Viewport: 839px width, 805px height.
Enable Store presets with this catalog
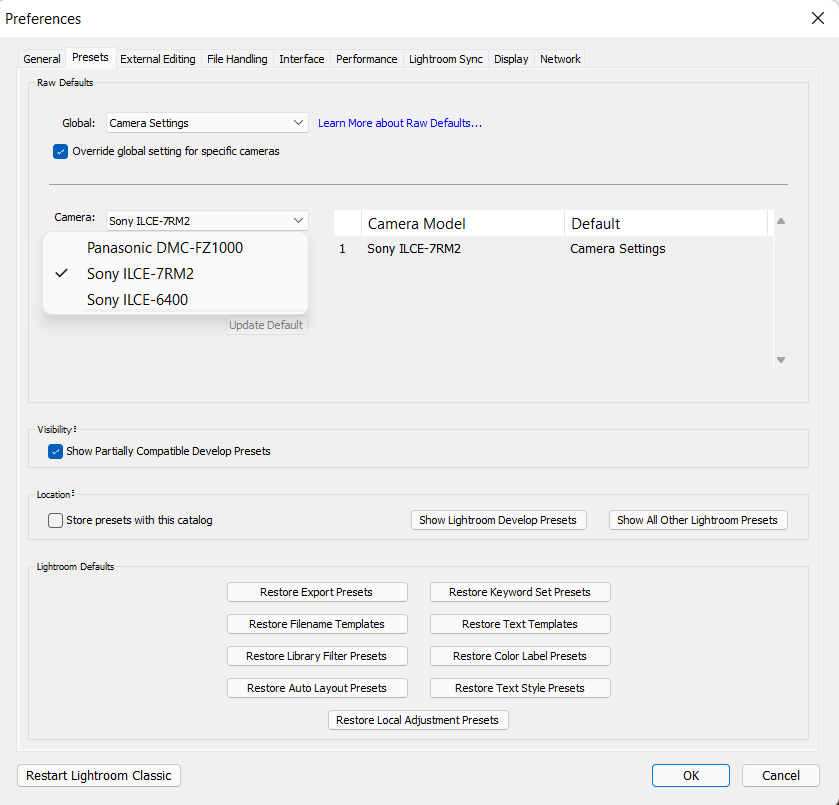pyautogui.click(x=56, y=520)
